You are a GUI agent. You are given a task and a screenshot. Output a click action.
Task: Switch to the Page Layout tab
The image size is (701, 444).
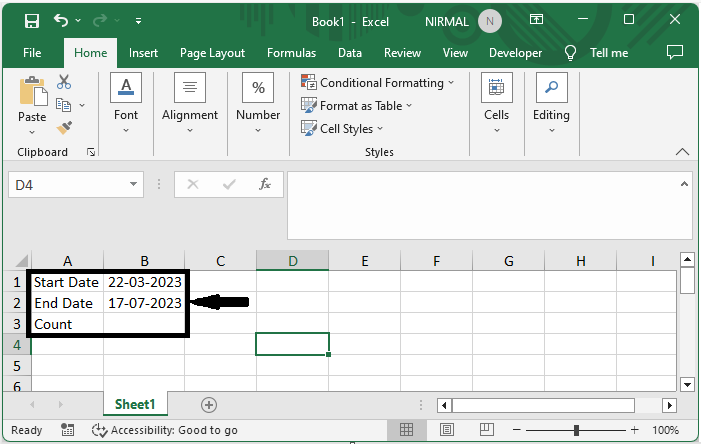[212, 53]
